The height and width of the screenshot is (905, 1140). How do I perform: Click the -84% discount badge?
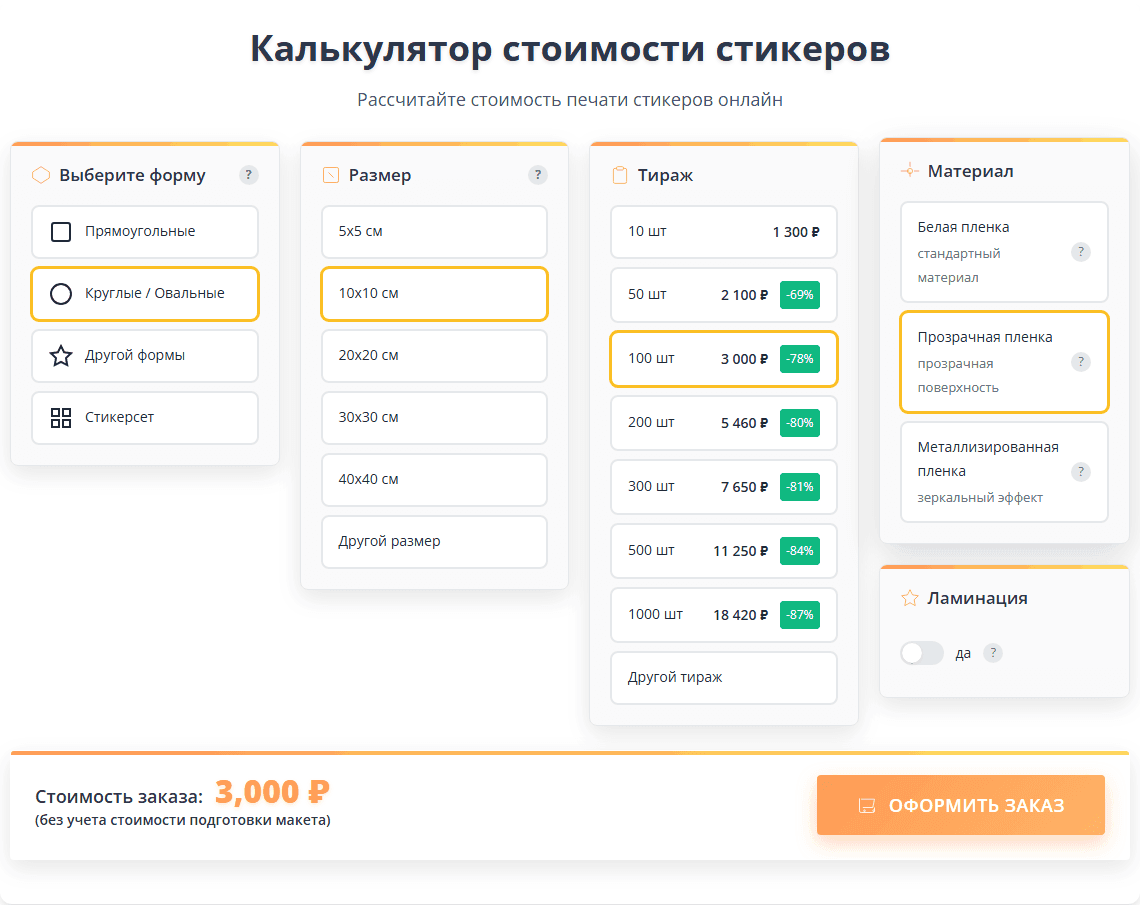pyautogui.click(x=800, y=550)
